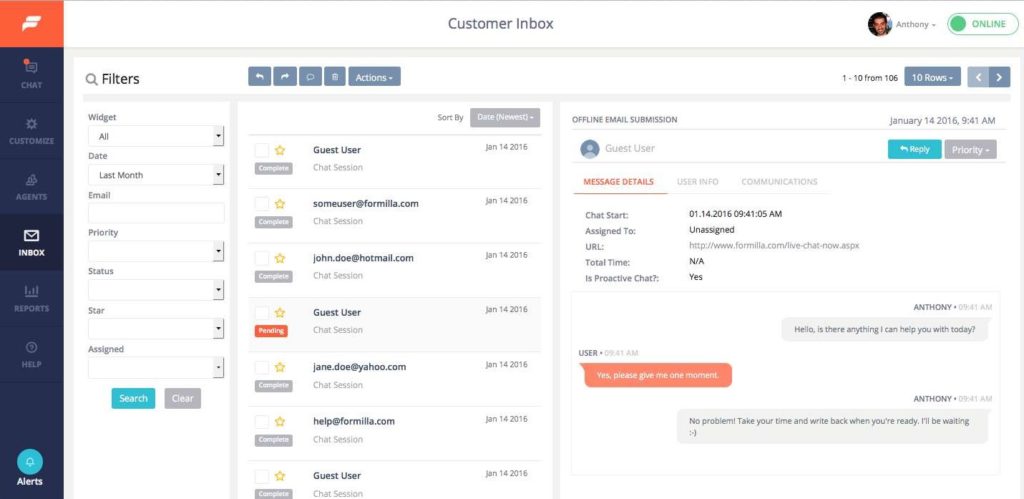Open the Customize section in the sidebar
This screenshot has height=499, width=1024.
click(31, 131)
